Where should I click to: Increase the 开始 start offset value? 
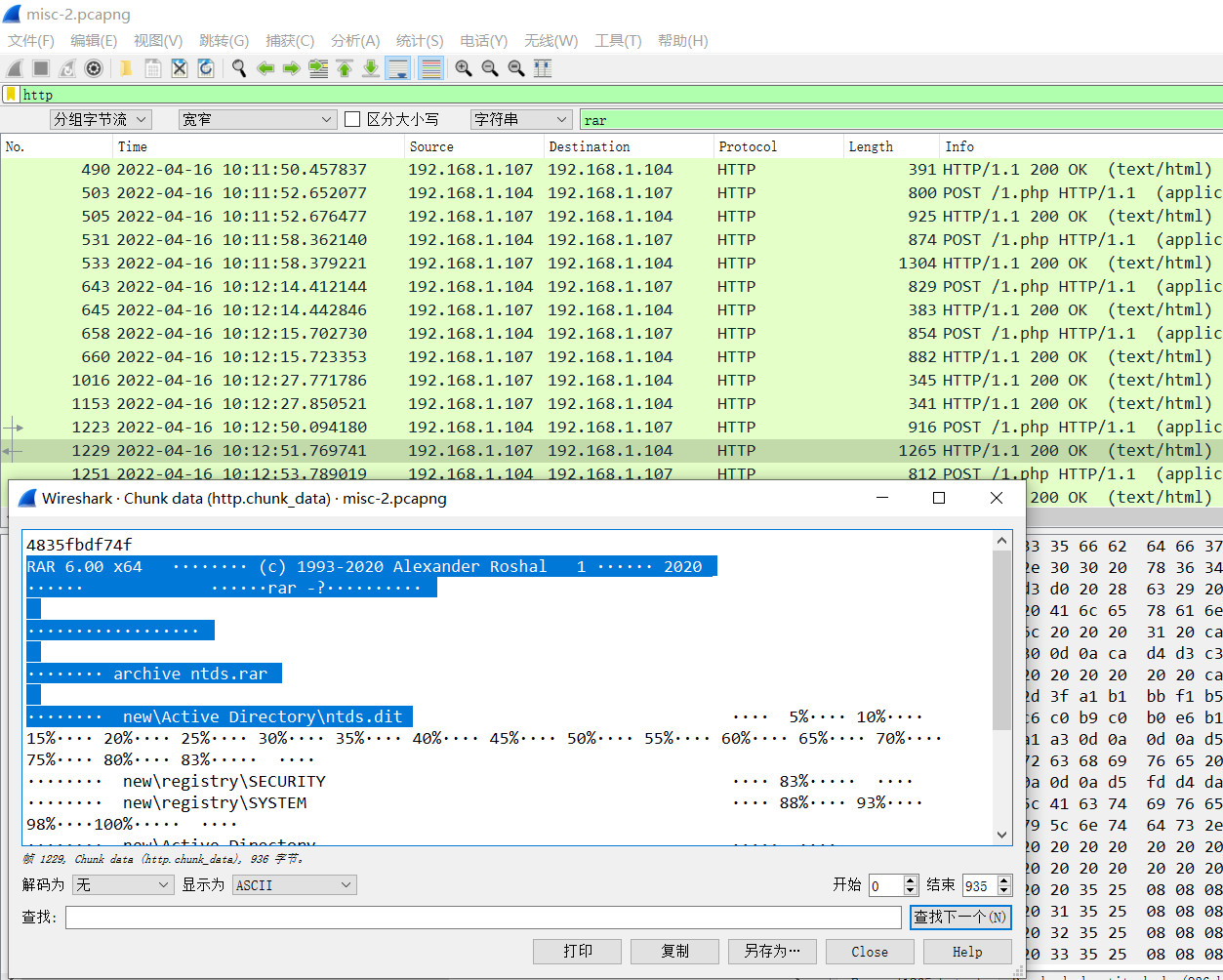click(x=911, y=880)
